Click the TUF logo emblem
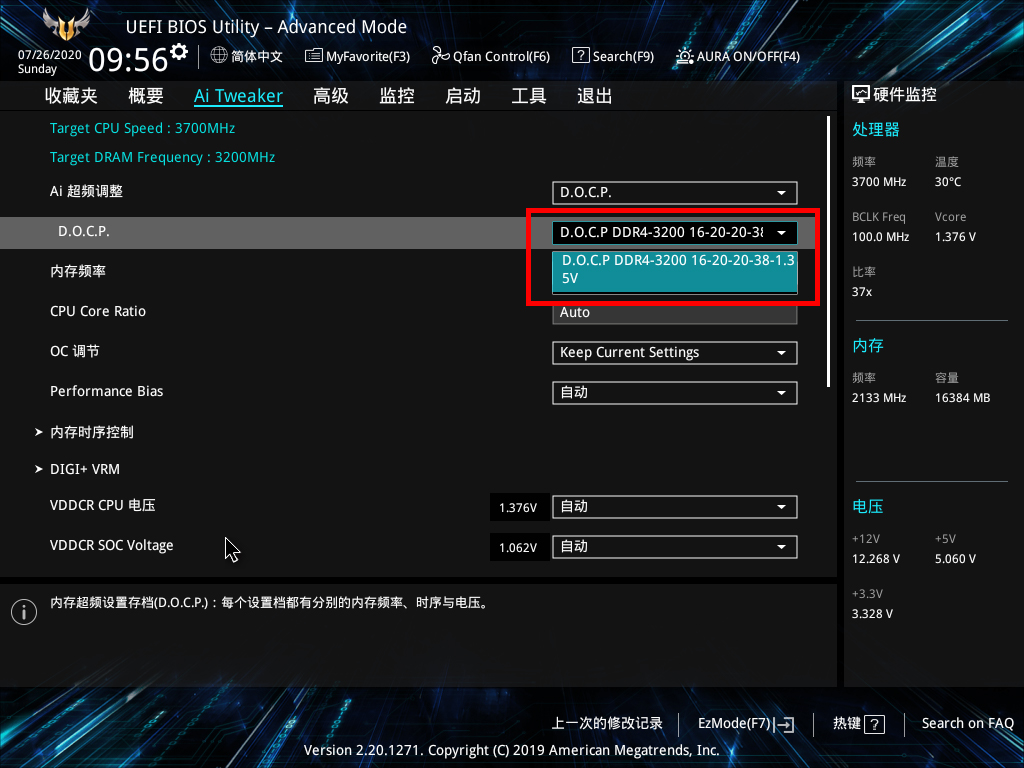This screenshot has width=1024, height=768. 66,25
